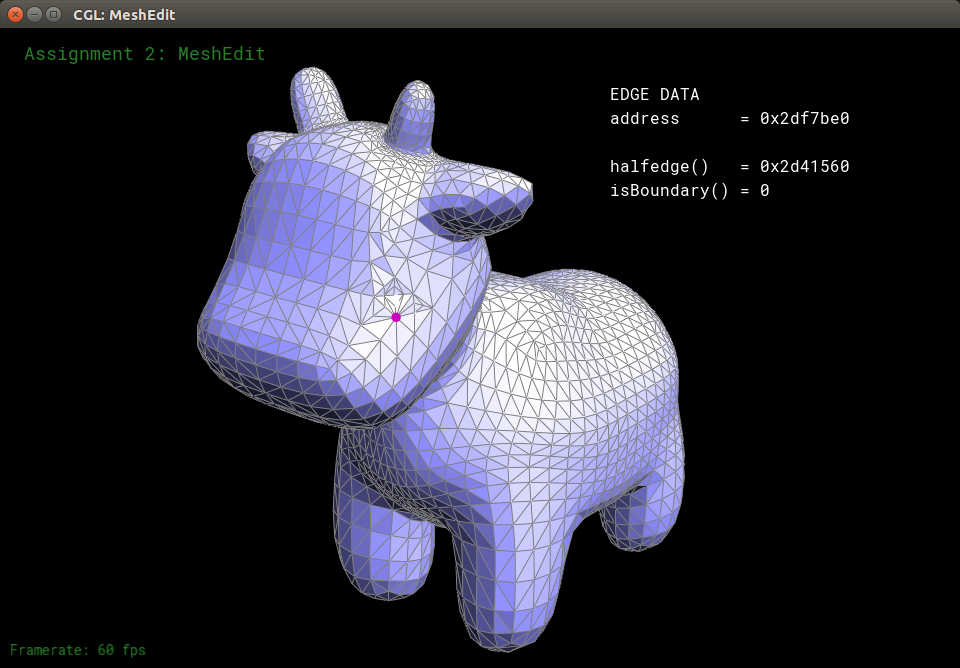Click the 'Assignment 2: MeshEdit' heading text
The height and width of the screenshot is (668, 960).
coord(145,54)
